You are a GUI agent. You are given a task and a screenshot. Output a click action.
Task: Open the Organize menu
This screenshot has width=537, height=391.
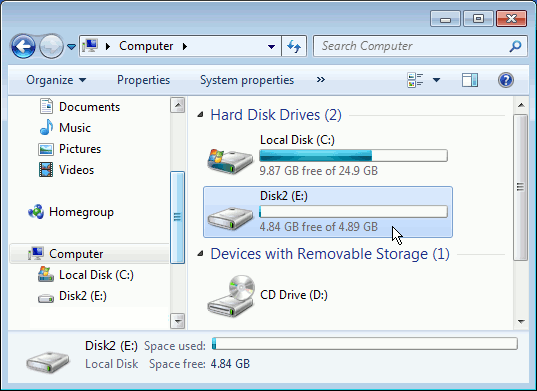click(56, 80)
